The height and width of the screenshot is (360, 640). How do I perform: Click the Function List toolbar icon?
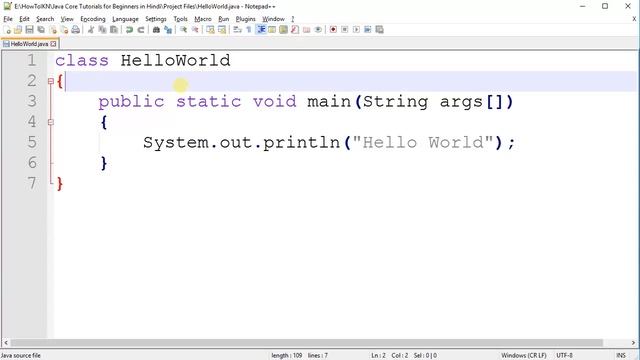pos(295,30)
